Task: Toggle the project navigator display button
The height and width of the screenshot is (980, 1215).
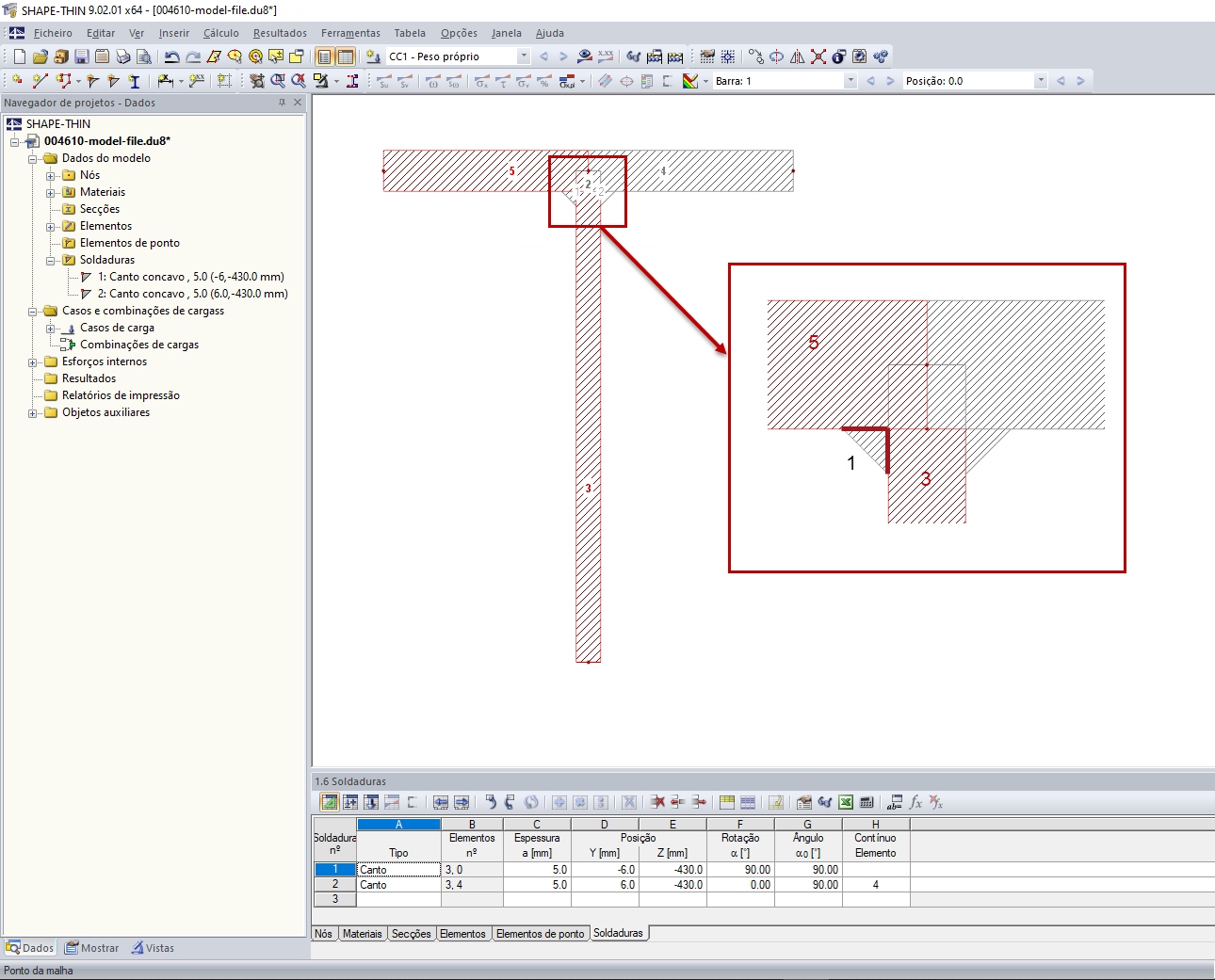Action: pos(325,56)
